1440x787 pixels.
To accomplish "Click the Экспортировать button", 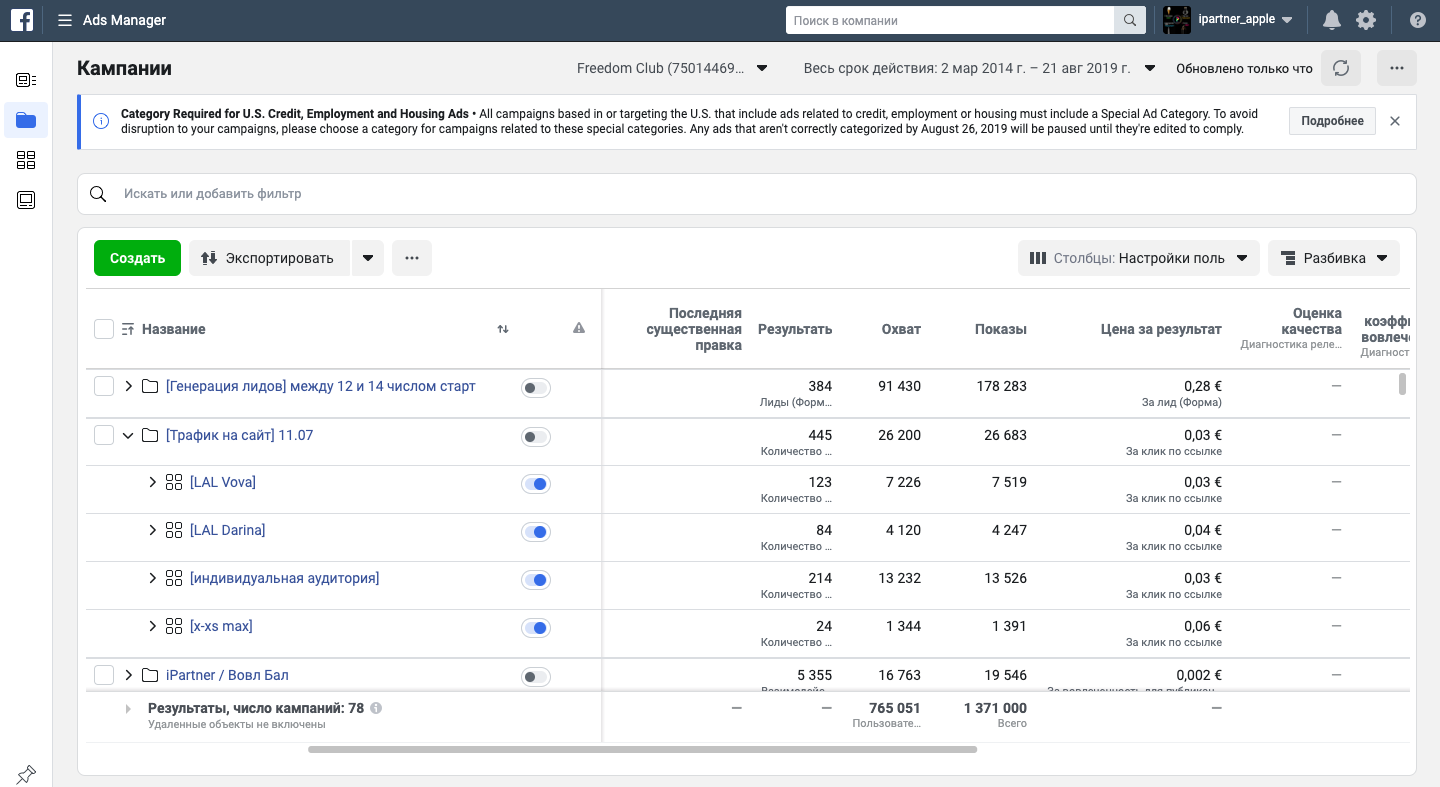I will tap(269, 258).
